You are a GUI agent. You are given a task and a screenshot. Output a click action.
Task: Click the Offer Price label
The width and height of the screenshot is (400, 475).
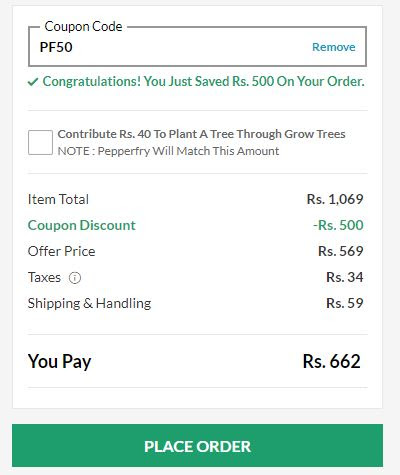[61, 251]
